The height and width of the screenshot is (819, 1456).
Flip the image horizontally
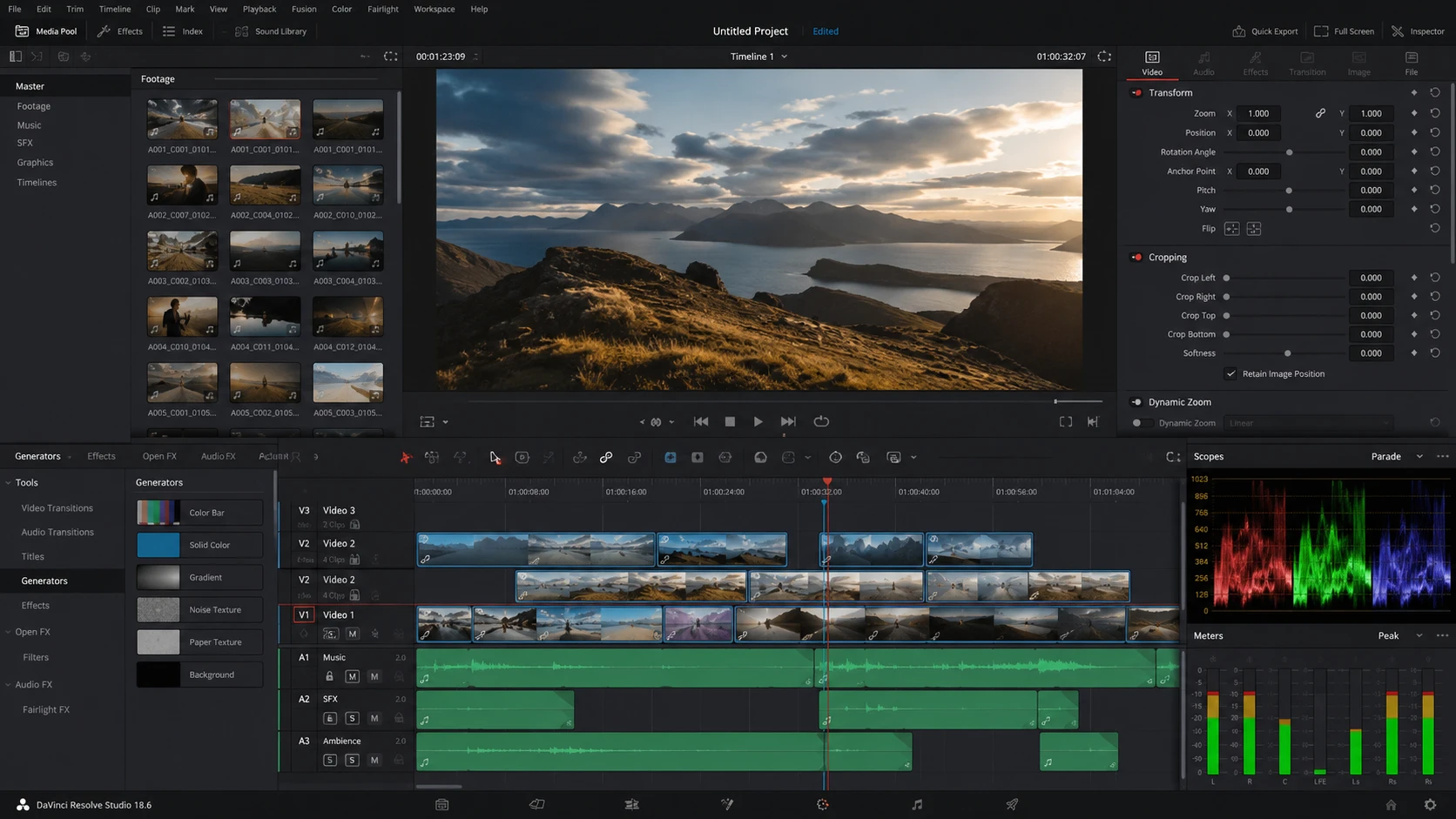[x=1231, y=229]
